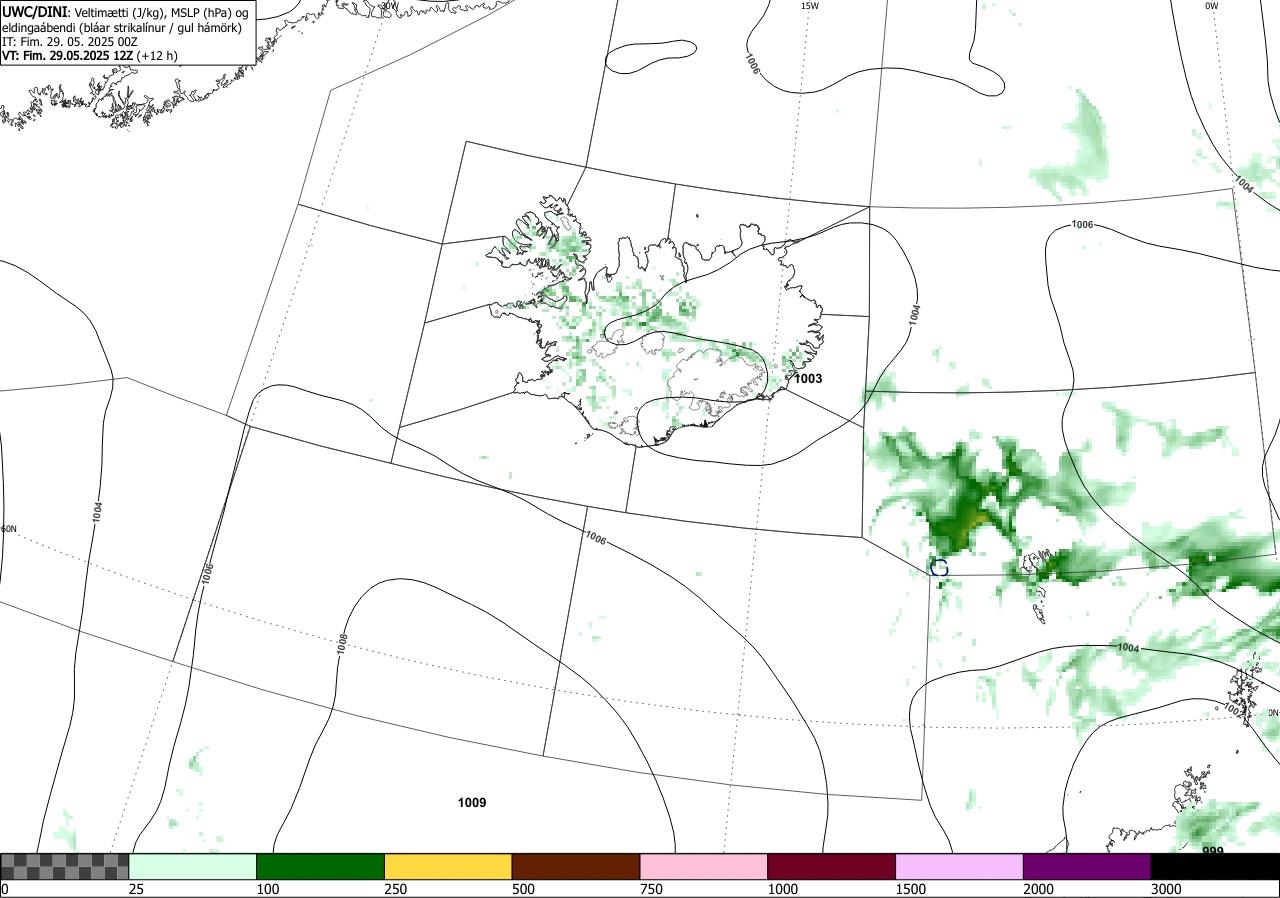Pick the brown 500–750 legend swatch
The image size is (1280, 898).
click(x=576, y=866)
